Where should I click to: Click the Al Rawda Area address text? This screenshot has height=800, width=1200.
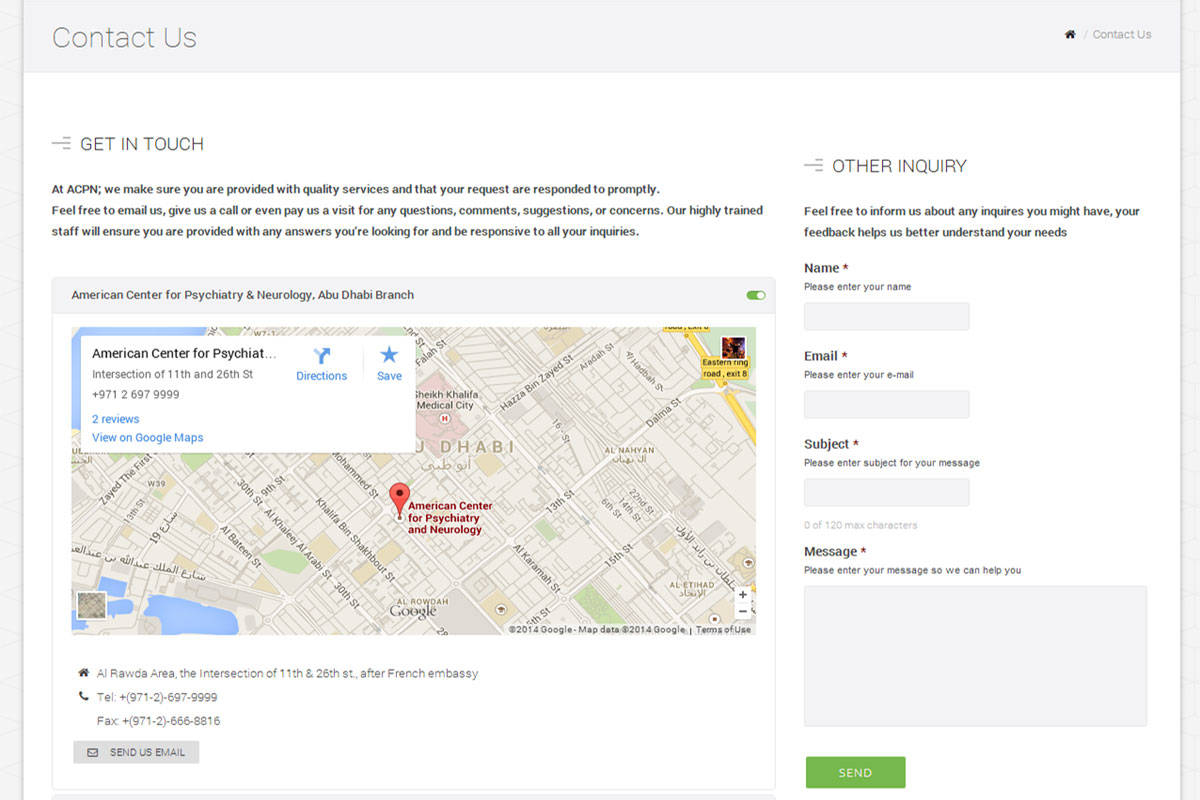click(x=287, y=673)
